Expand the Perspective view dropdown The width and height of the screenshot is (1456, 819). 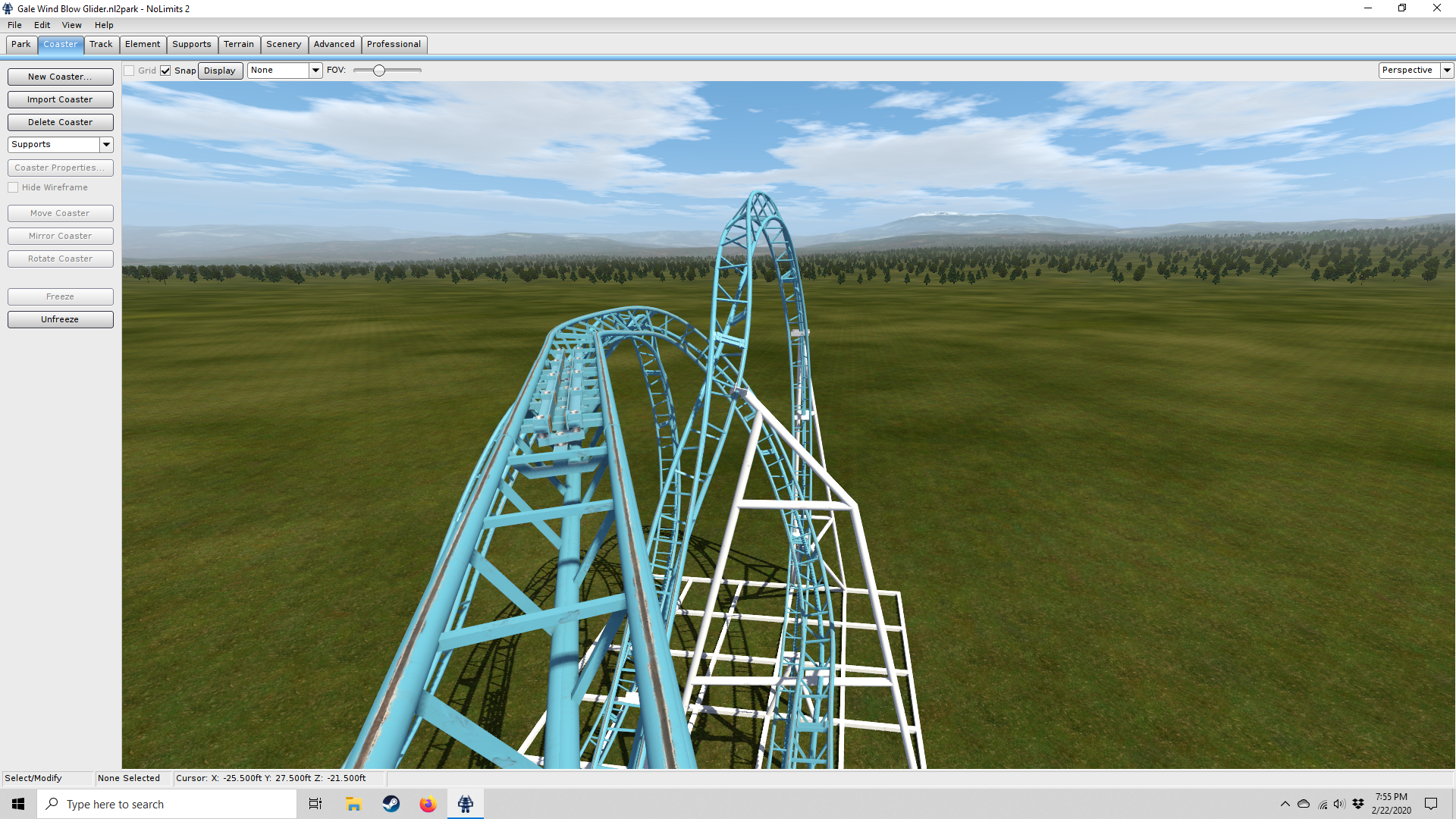(1447, 71)
